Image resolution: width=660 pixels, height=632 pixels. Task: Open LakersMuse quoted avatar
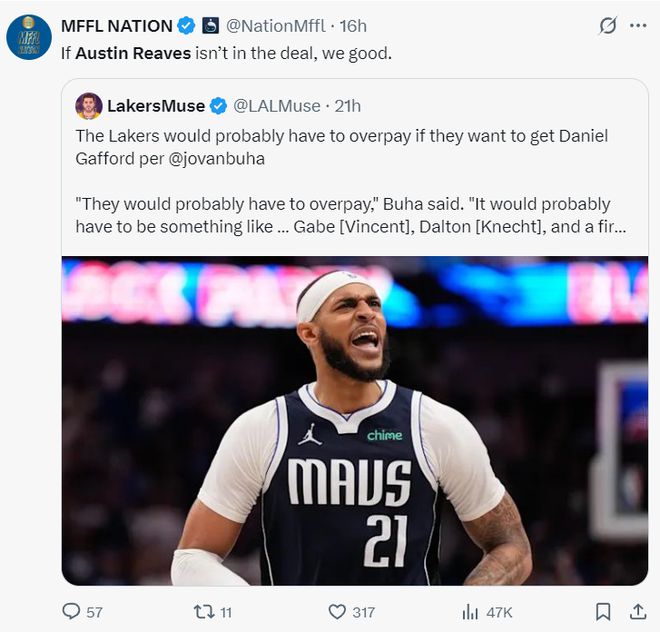(x=89, y=106)
